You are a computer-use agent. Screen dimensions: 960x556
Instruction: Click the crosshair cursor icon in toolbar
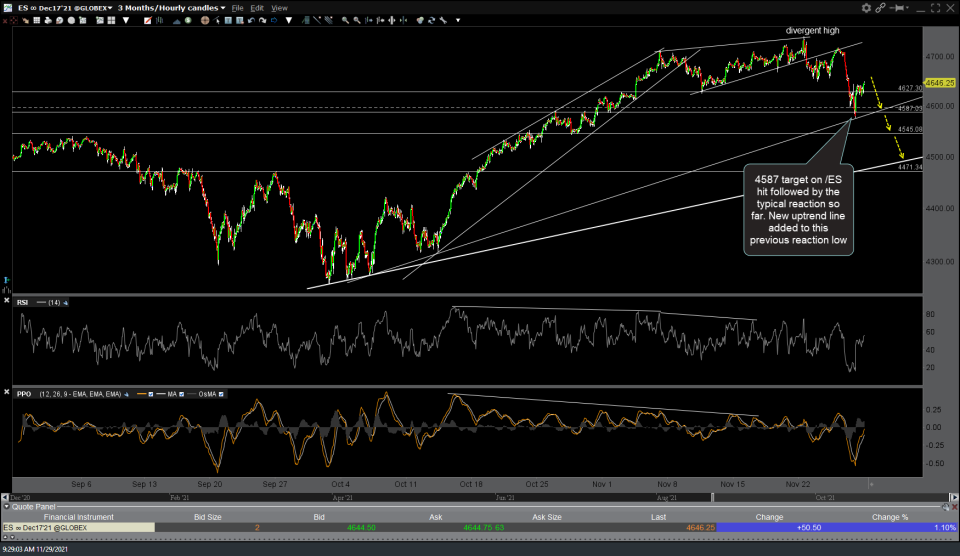pos(13,20)
